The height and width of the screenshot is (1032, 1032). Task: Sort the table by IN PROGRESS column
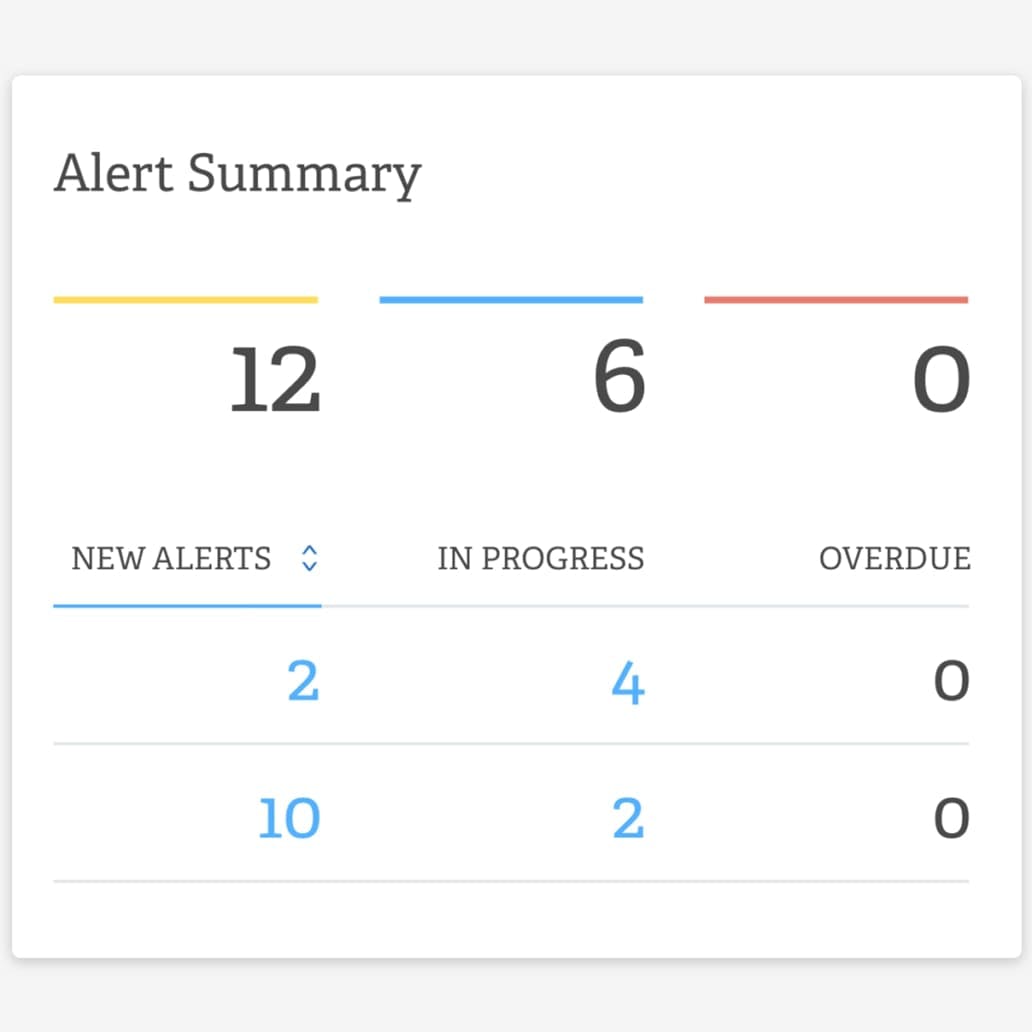coord(541,559)
